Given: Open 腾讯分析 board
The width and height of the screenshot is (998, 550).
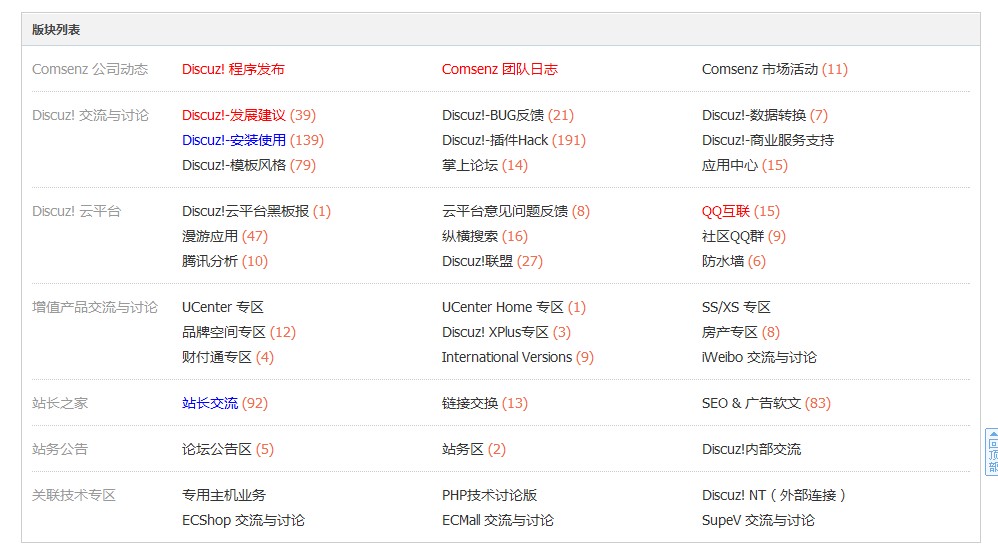Looking at the screenshot, I should (210, 261).
